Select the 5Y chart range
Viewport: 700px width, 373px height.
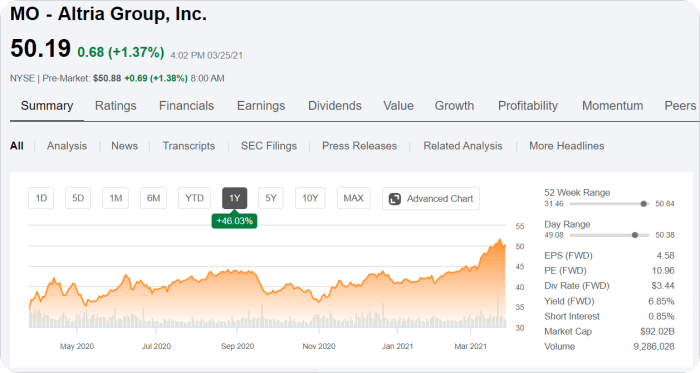271,198
